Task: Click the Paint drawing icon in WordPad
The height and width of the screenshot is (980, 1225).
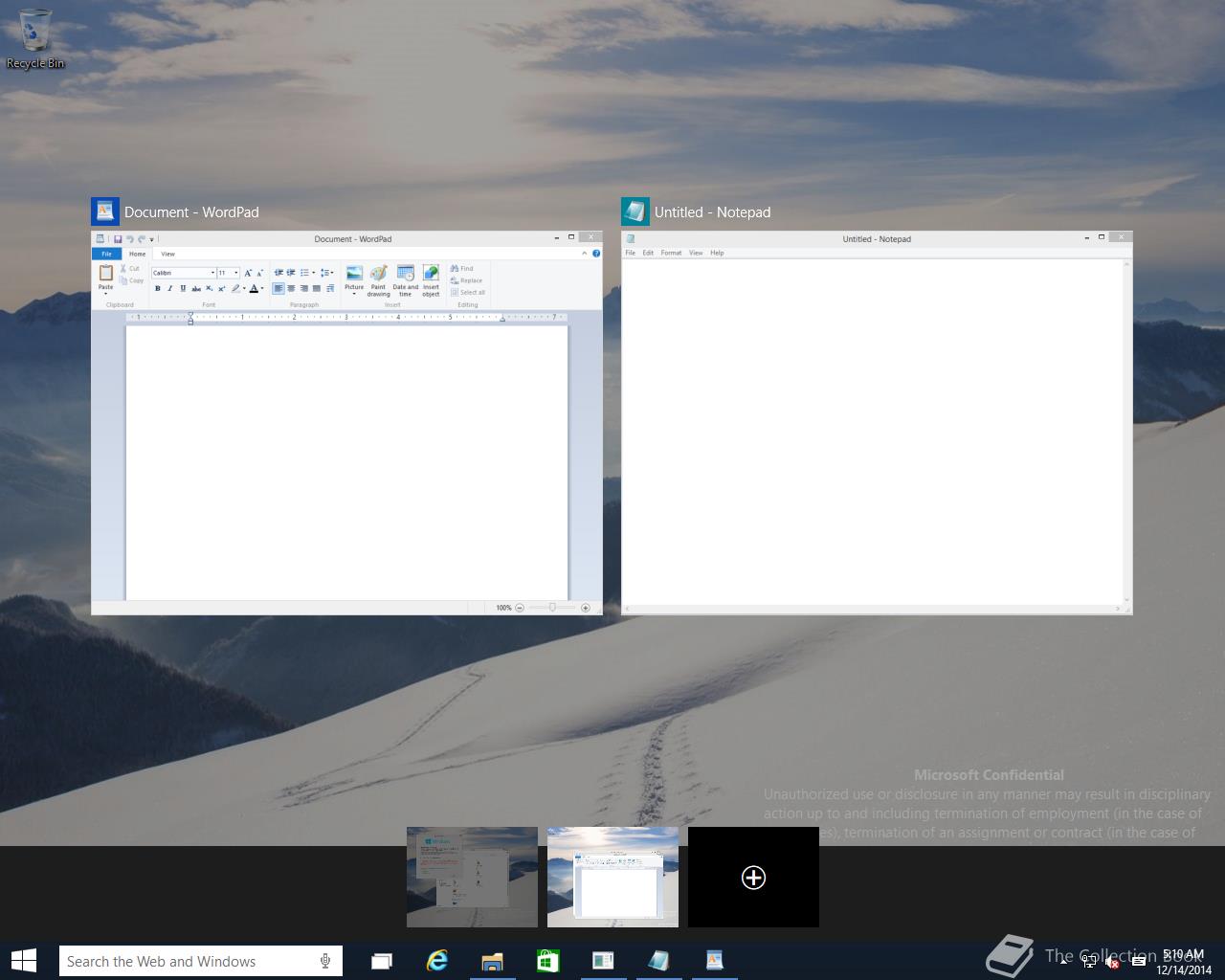Action: click(379, 274)
